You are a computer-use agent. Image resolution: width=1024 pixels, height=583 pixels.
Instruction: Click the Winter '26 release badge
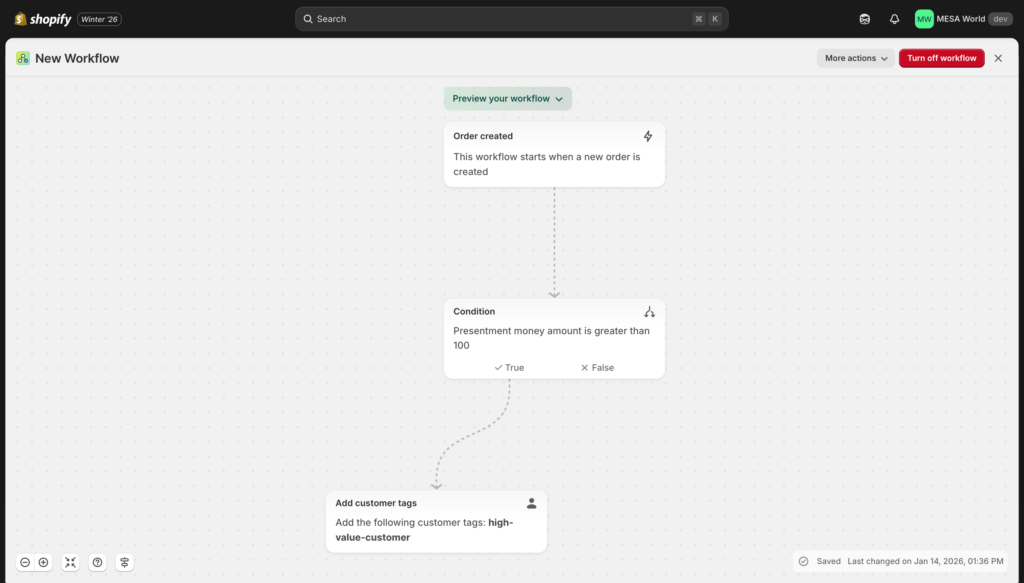(x=99, y=18)
